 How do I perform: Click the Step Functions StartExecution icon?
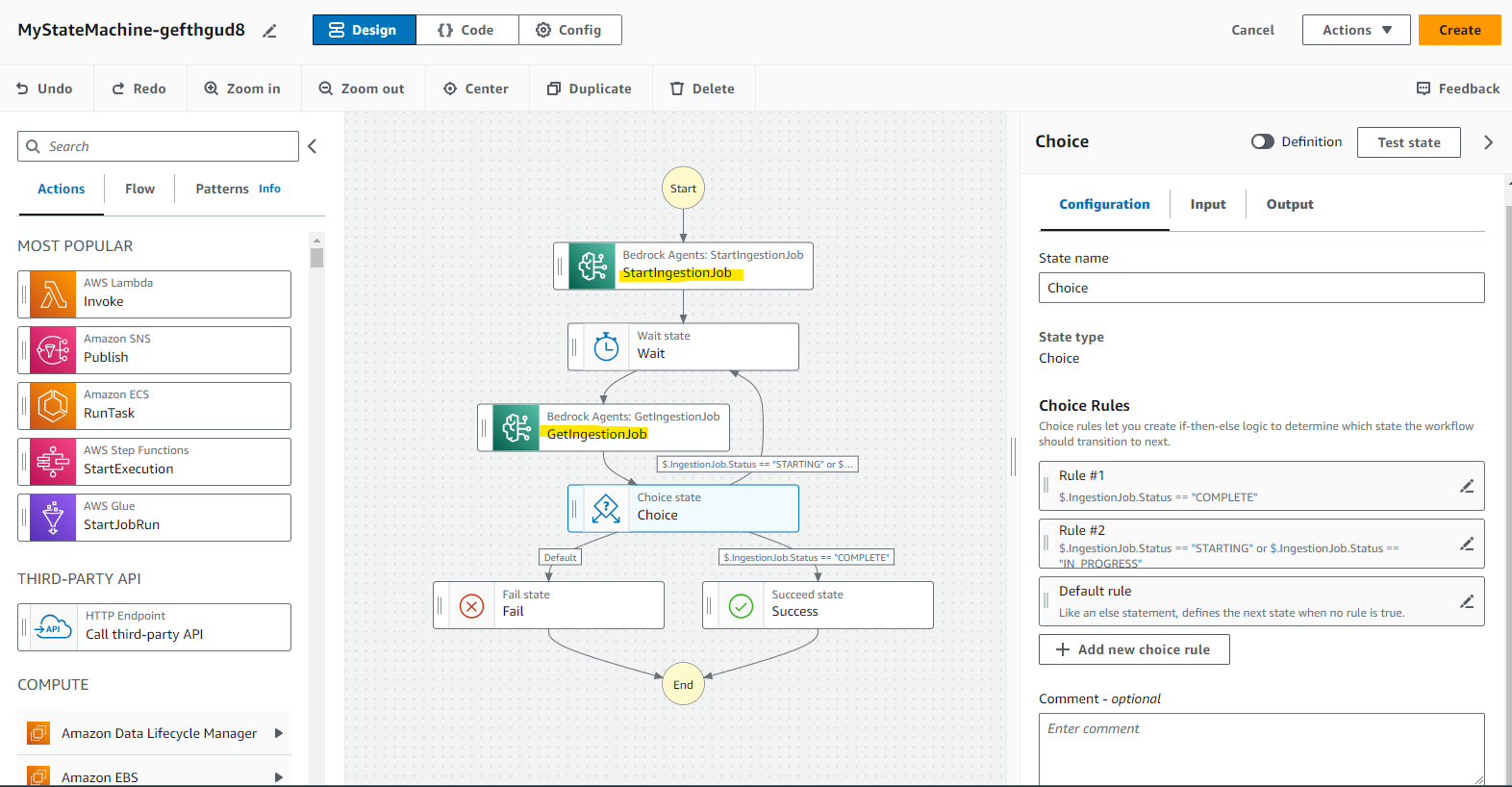click(53, 462)
